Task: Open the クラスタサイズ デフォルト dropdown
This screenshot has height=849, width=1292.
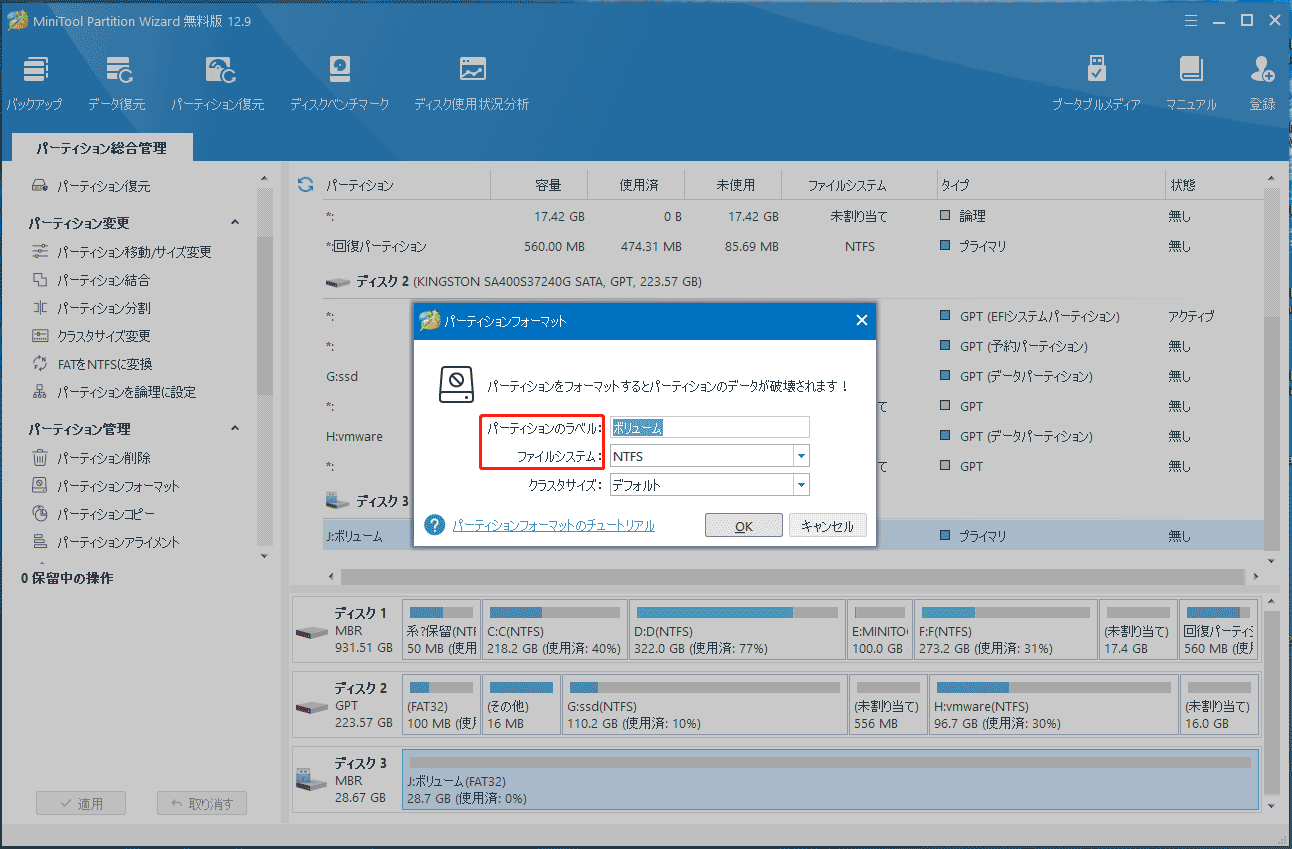Action: coord(801,485)
